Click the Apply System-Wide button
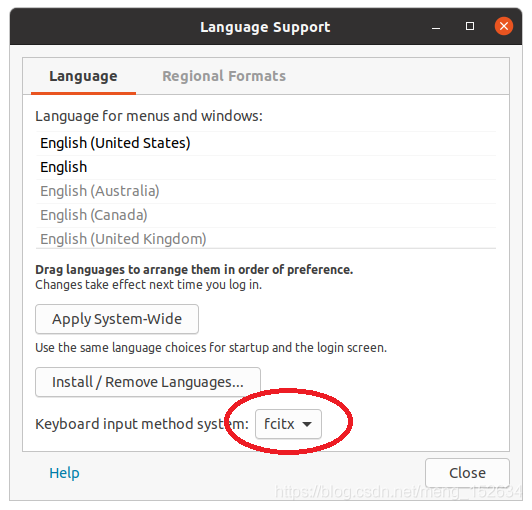532x510 pixels. pyautogui.click(x=117, y=319)
